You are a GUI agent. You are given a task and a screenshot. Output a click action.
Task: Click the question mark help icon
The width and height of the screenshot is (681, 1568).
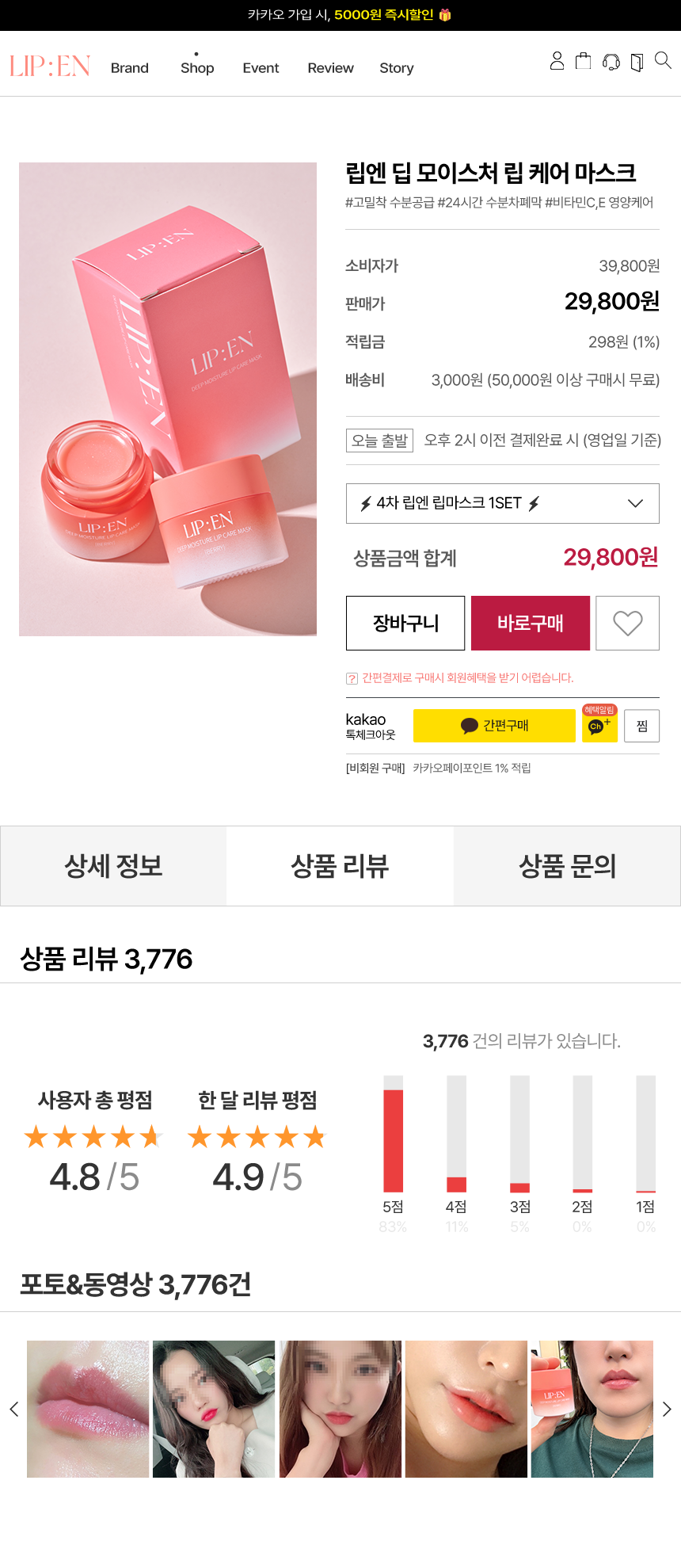[x=352, y=678]
